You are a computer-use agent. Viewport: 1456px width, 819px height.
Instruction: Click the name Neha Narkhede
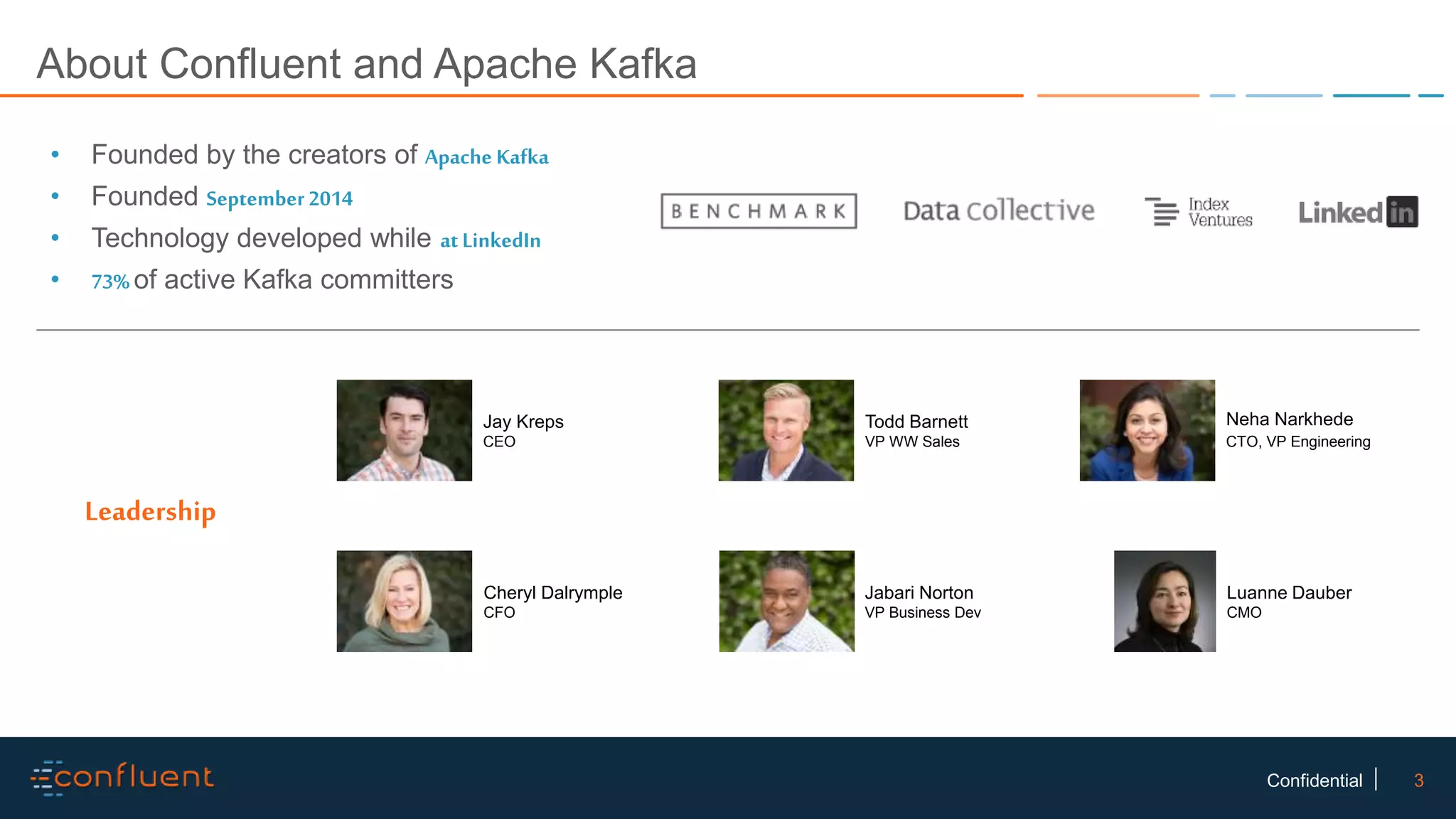1290,419
